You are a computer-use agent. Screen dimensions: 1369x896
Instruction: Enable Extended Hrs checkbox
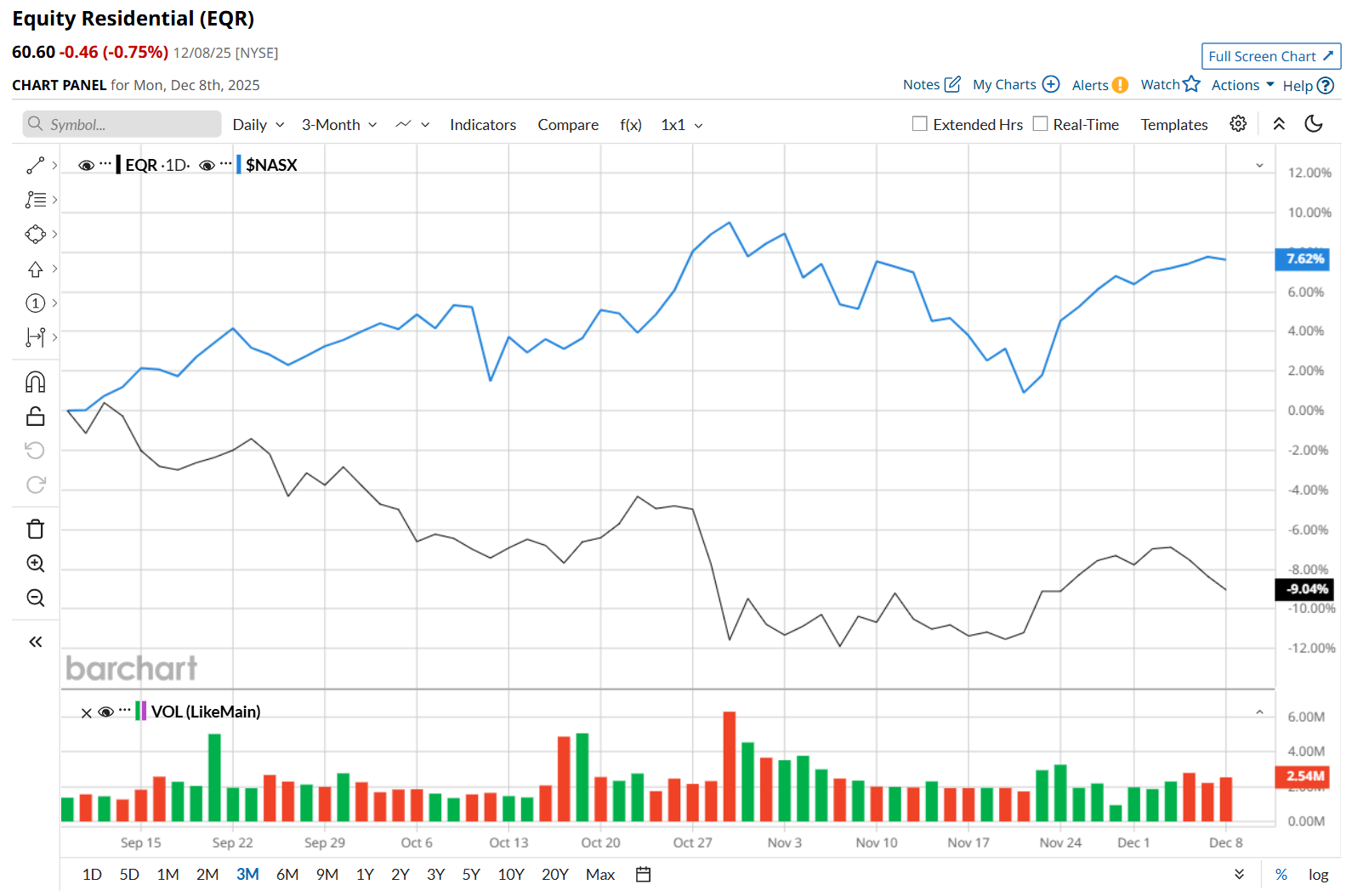pos(919,124)
